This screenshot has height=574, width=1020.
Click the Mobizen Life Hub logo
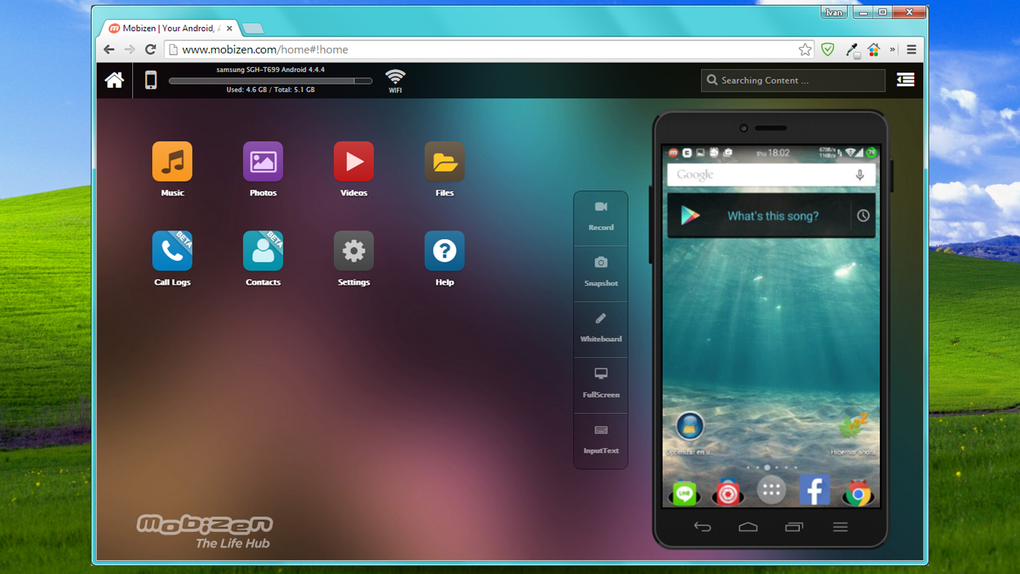tap(205, 532)
